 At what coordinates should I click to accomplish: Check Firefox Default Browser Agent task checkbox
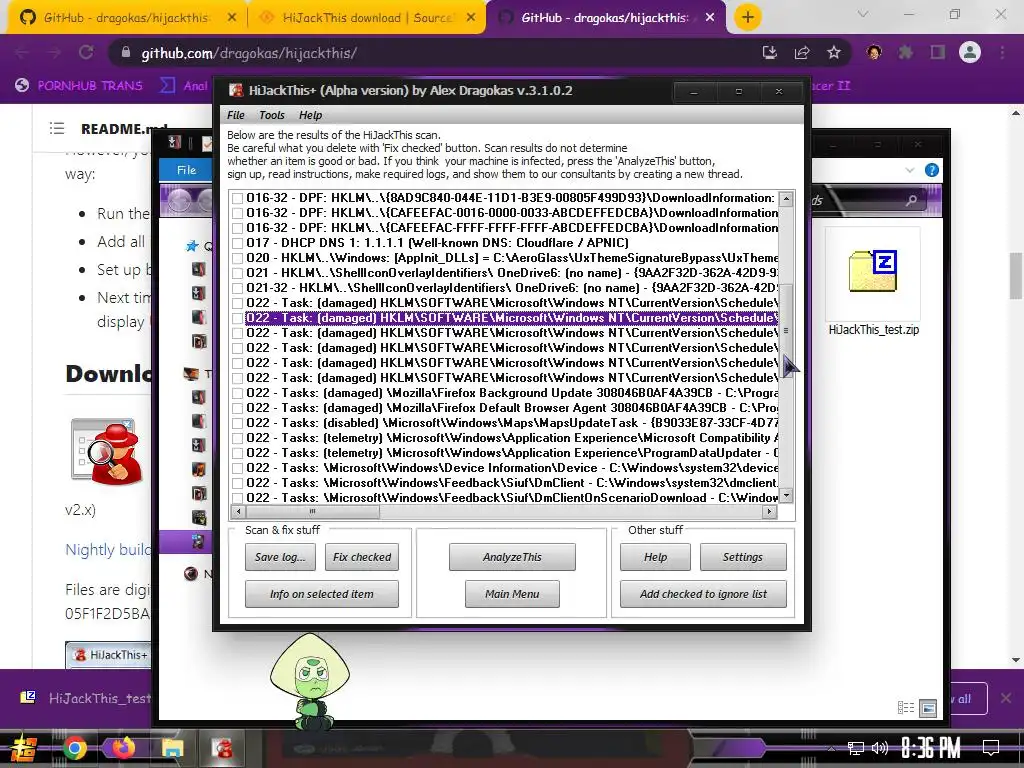click(x=238, y=408)
